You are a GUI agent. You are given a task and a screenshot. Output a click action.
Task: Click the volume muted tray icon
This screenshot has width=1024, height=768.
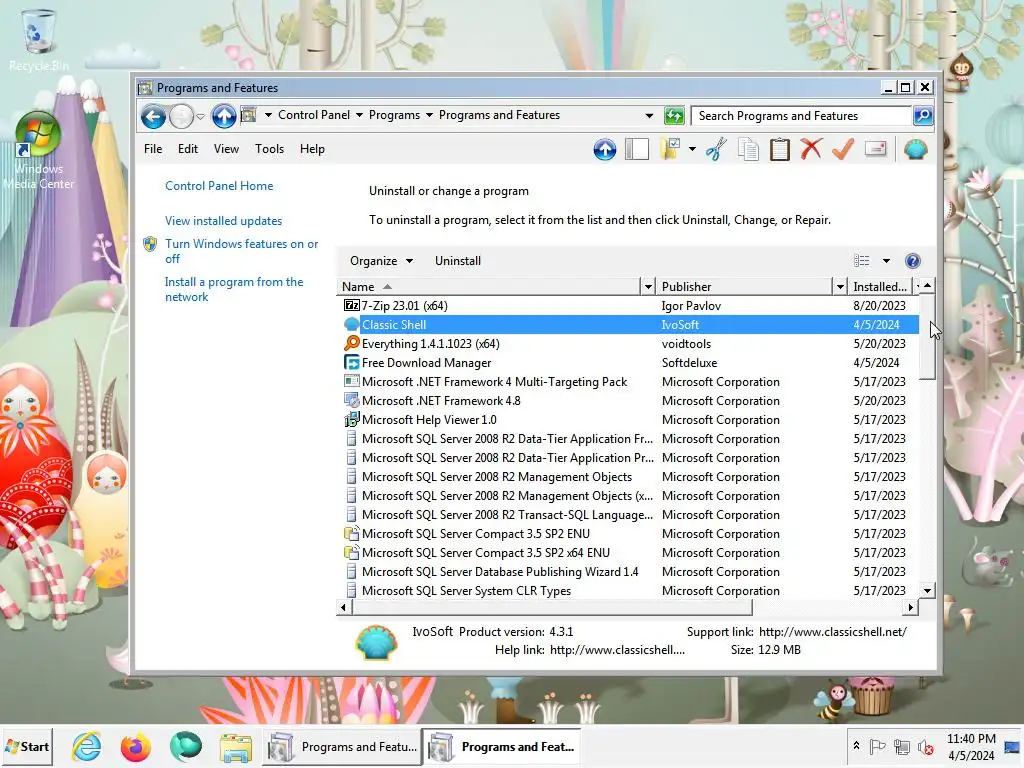click(x=925, y=747)
